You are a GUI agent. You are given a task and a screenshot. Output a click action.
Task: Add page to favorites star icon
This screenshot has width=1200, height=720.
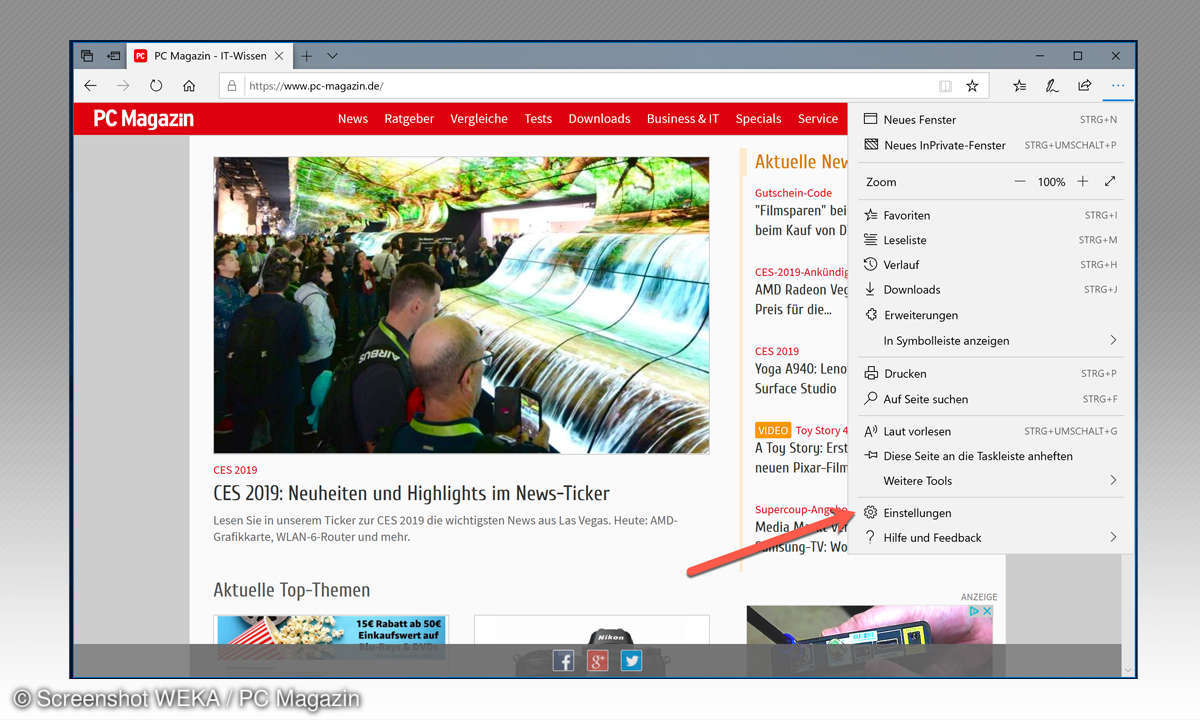972,86
